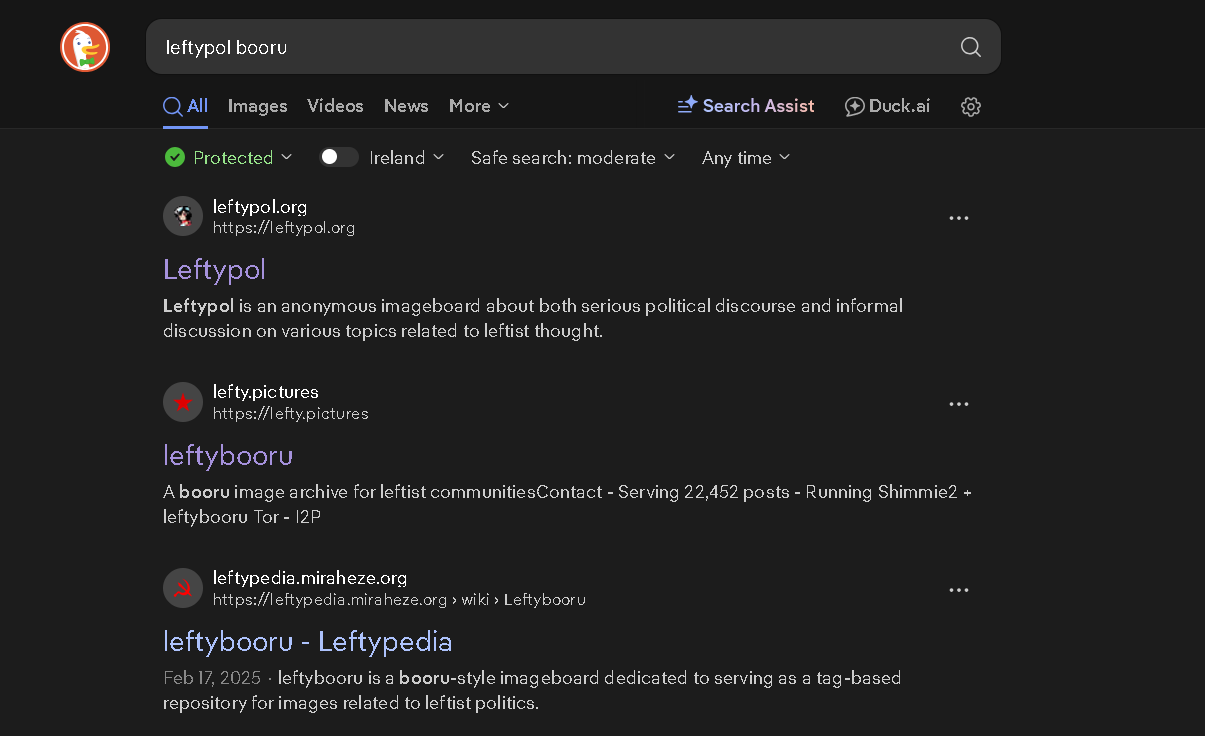Screen dimensions: 1205x736
Task: Click the leftypol.org site favicon
Action: click(x=183, y=217)
